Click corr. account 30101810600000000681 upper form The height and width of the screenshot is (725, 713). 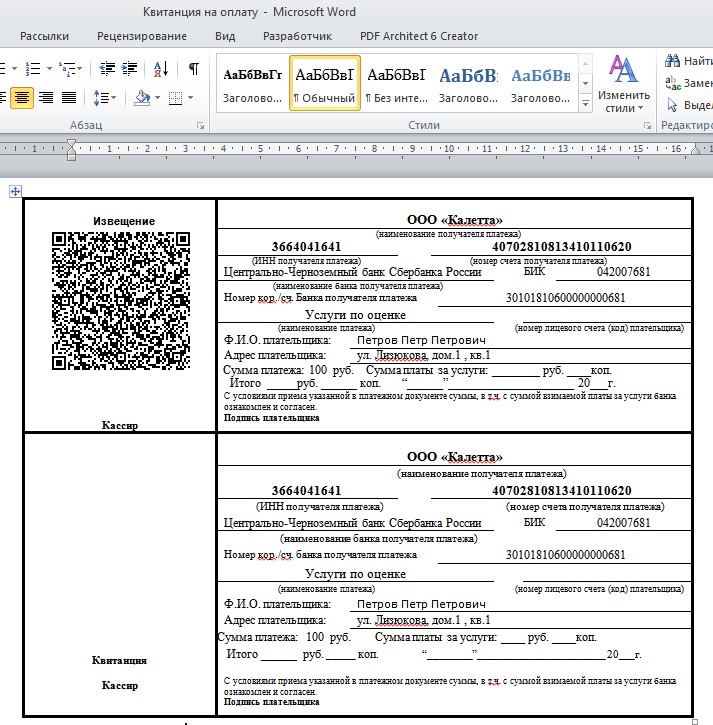[565, 297]
